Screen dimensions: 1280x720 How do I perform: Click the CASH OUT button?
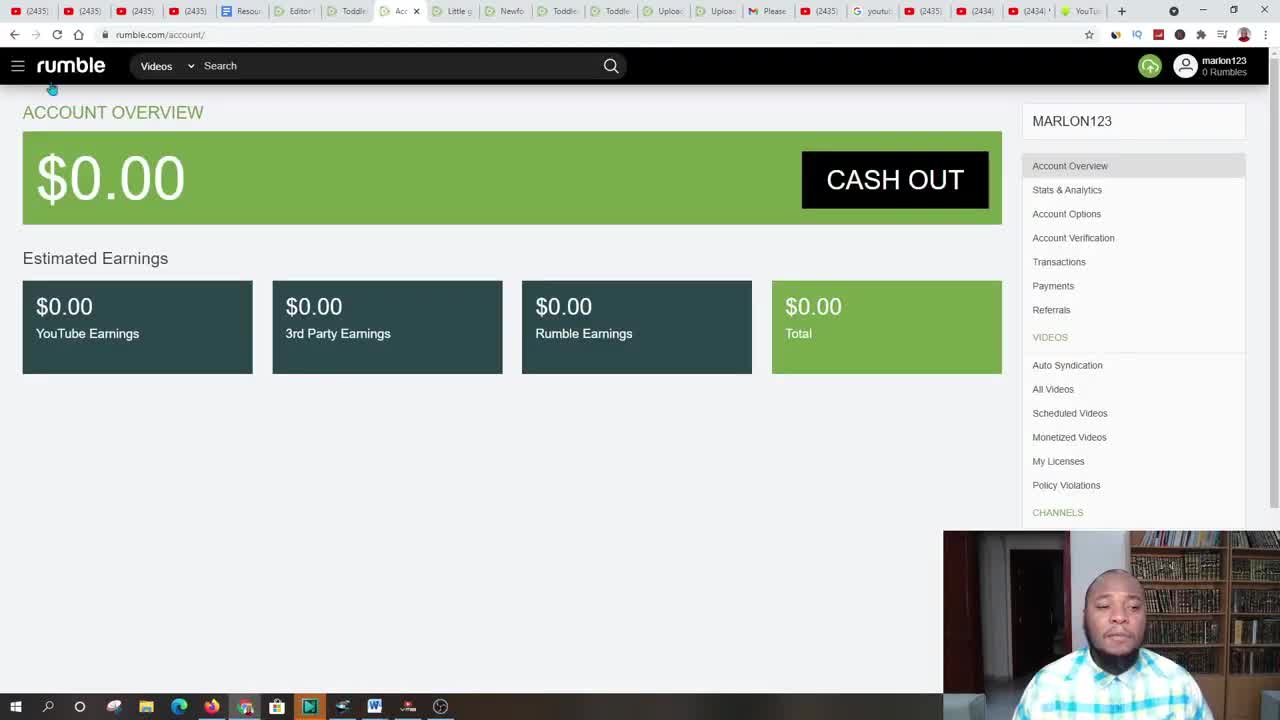click(x=895, y=180)
